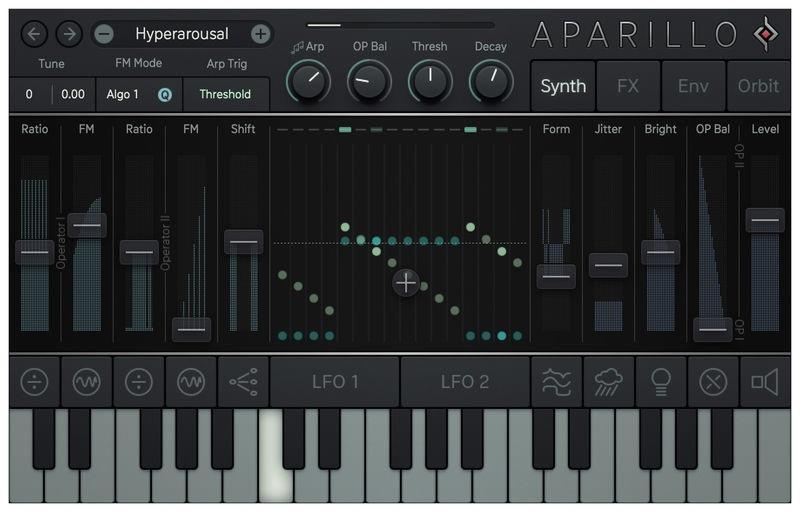800x512 pixels.
Task: Click the Jitter column label
Action: 608,129
